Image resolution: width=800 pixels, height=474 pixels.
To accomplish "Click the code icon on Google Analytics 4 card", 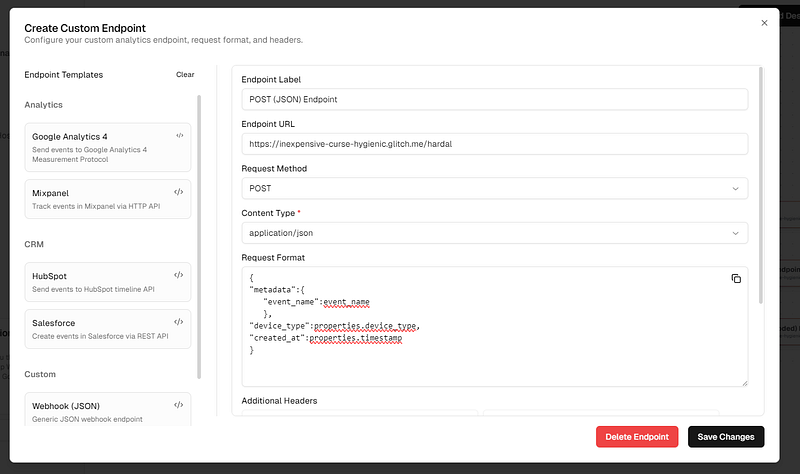I will coord(180,136).
